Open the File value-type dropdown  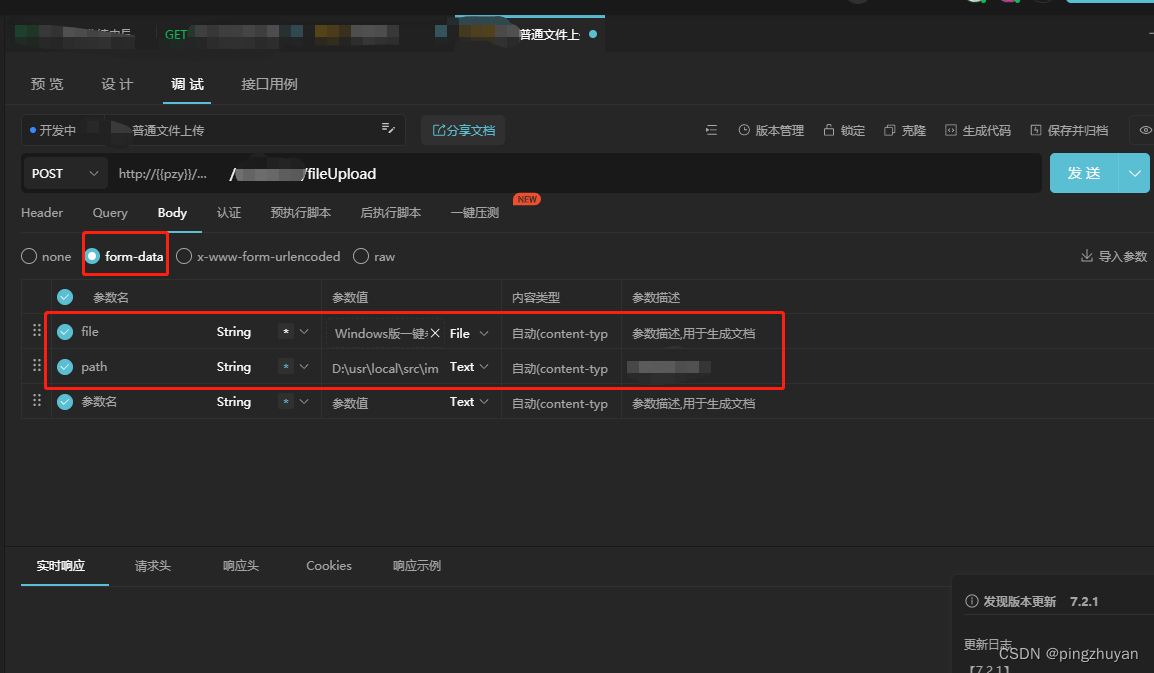(470, 334)
